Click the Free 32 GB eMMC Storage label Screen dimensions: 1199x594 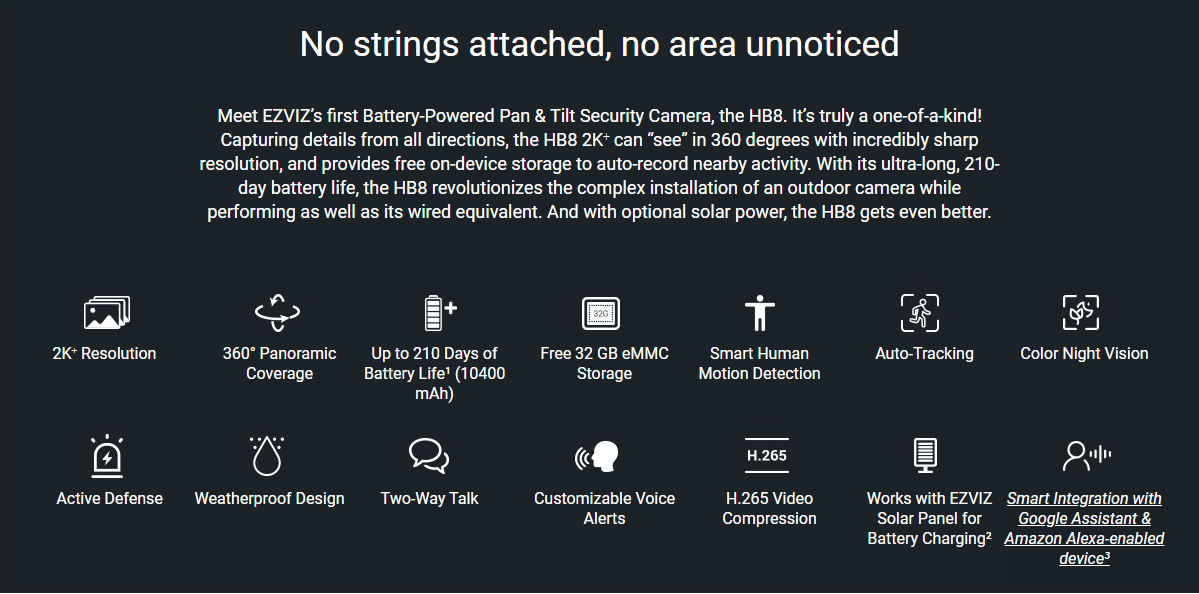click(604, 363)
